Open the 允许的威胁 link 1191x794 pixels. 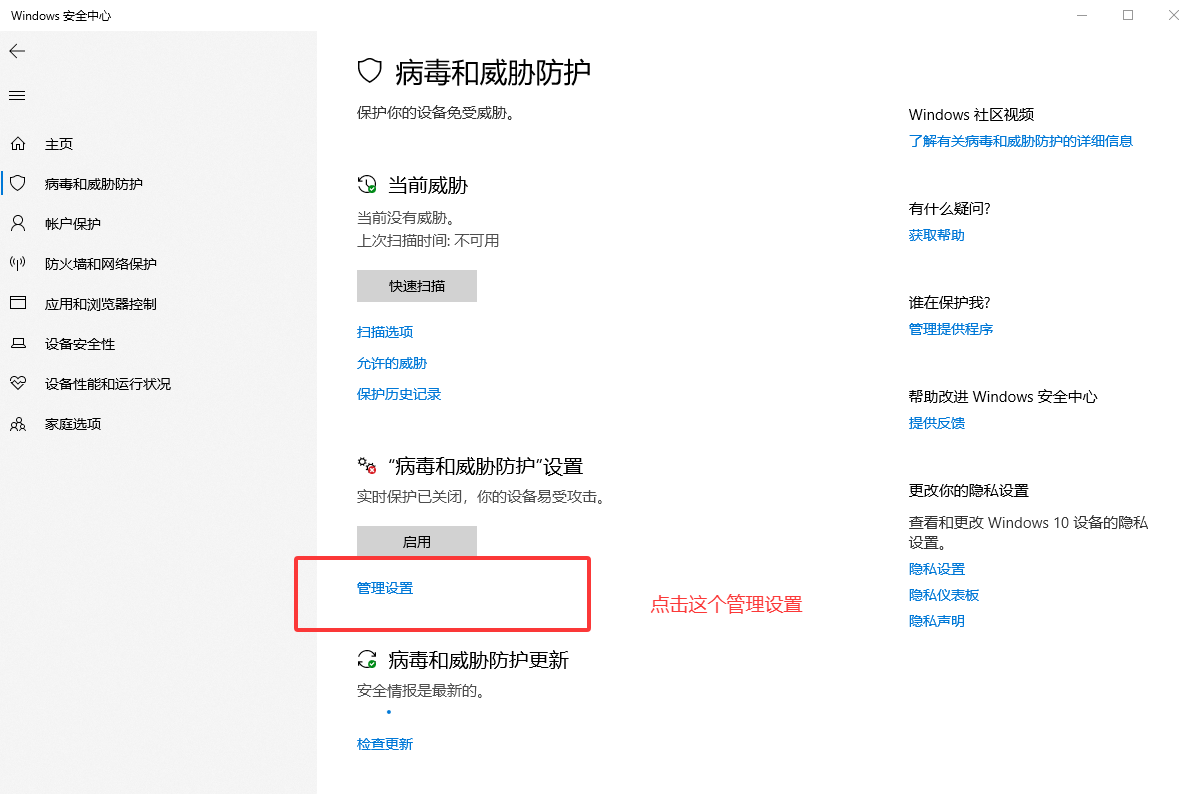(x=392, y=363)
